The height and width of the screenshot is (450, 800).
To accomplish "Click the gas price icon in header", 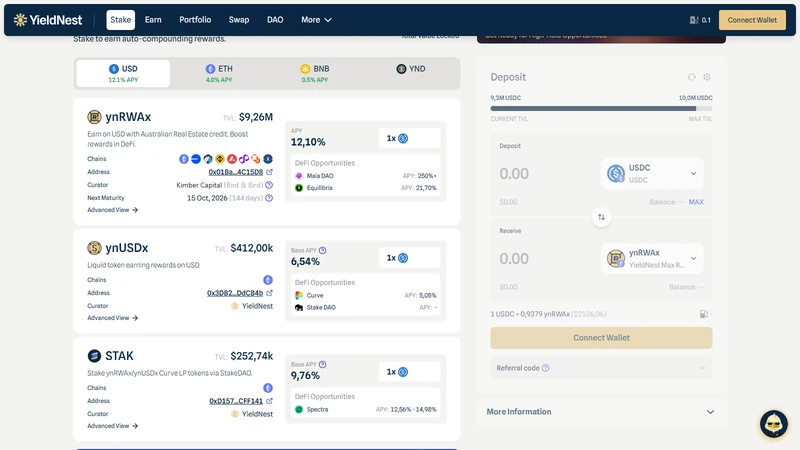I will (694, 20).
